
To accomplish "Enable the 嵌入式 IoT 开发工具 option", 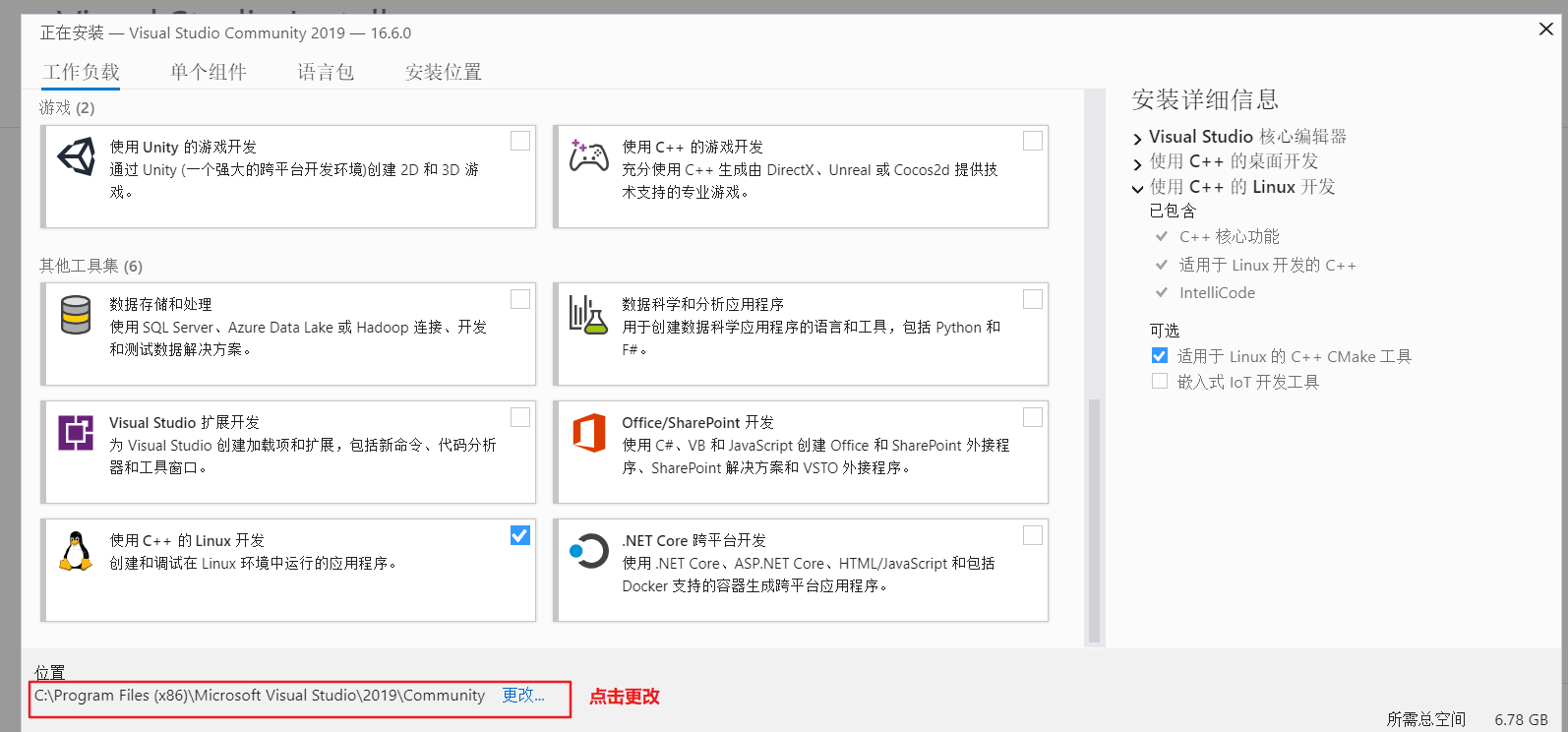I will coord(1160,382).
